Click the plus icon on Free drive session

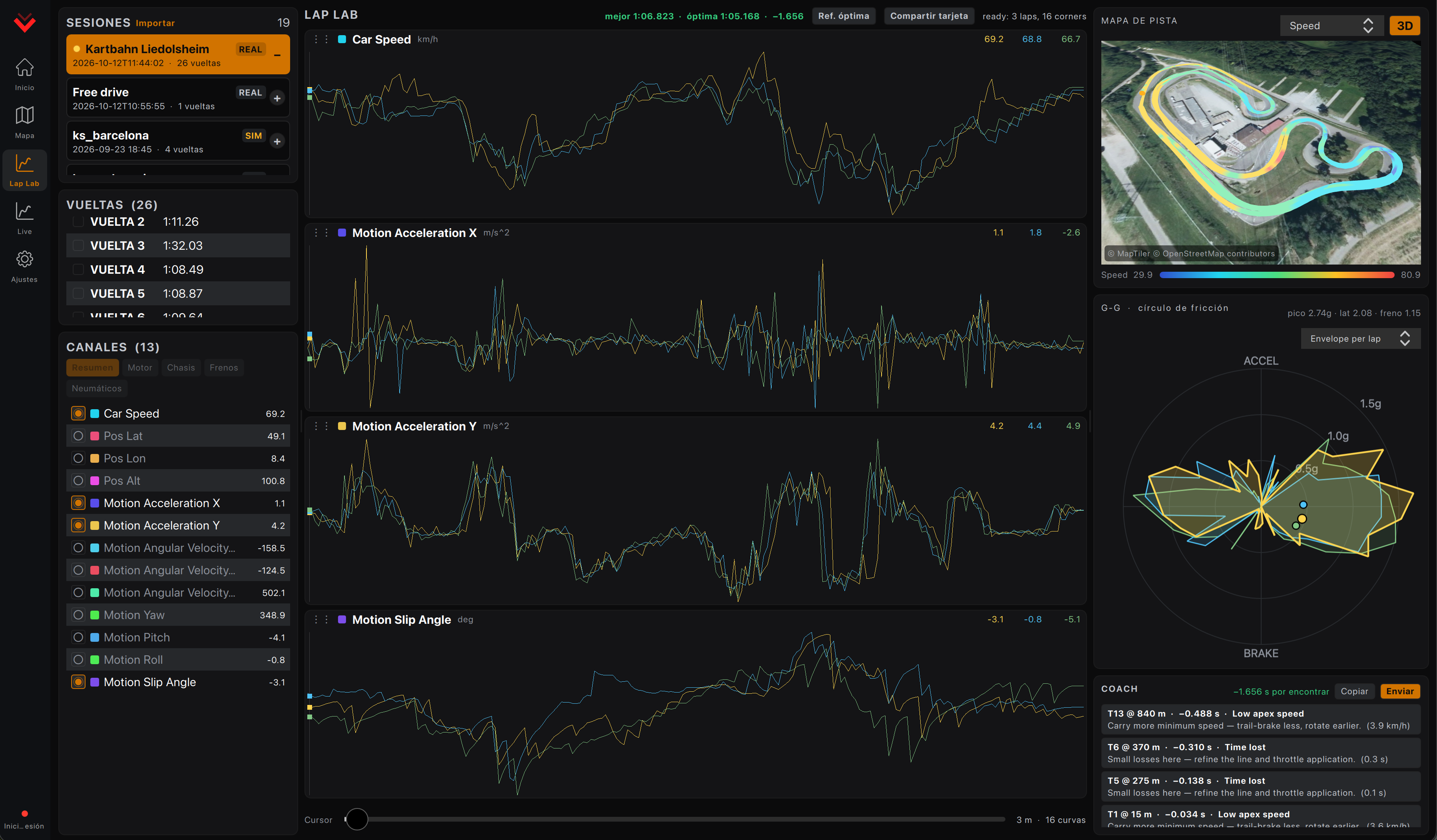[x=277, y=98]
